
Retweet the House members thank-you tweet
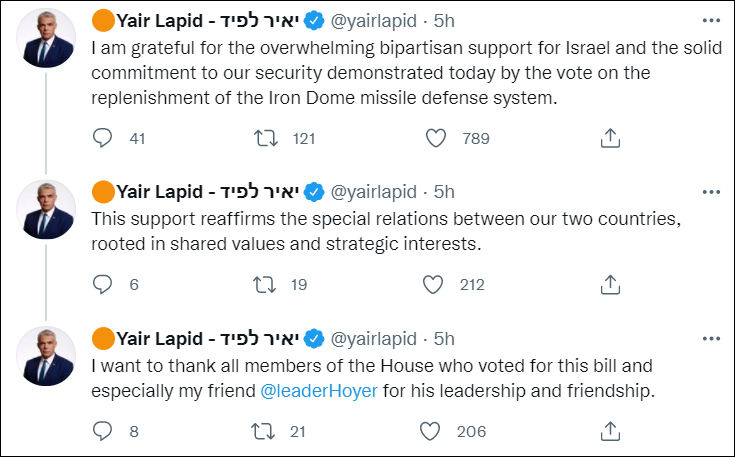[x=266, y=431]
